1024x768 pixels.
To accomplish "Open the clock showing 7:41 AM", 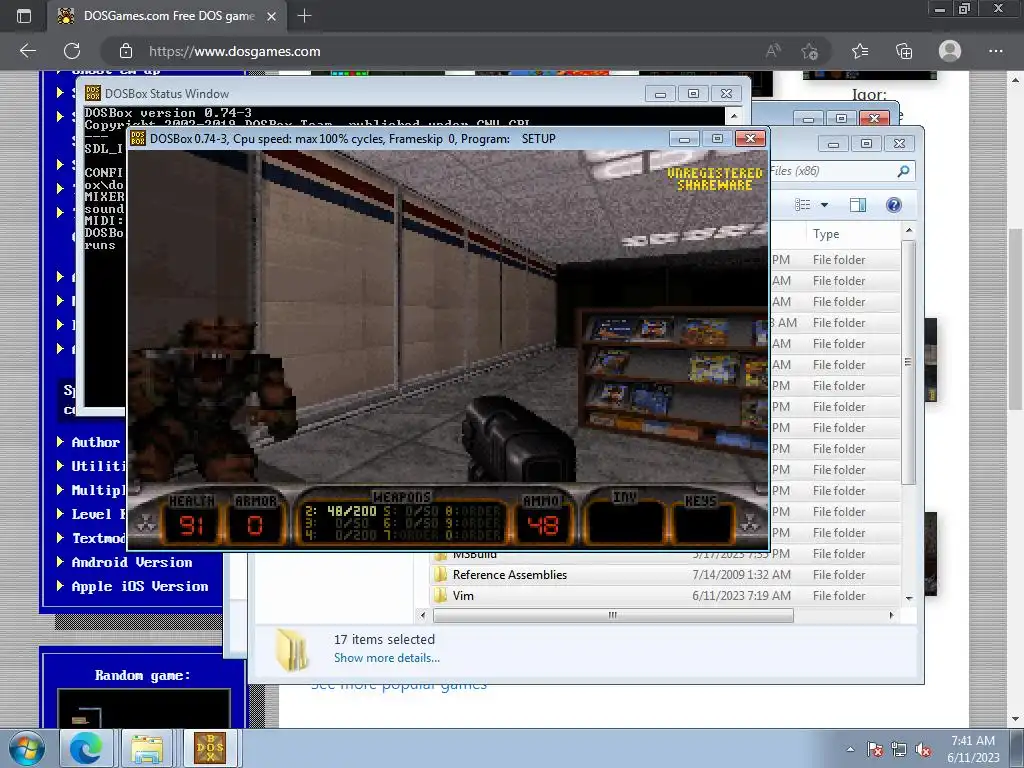I will [973, 748].
